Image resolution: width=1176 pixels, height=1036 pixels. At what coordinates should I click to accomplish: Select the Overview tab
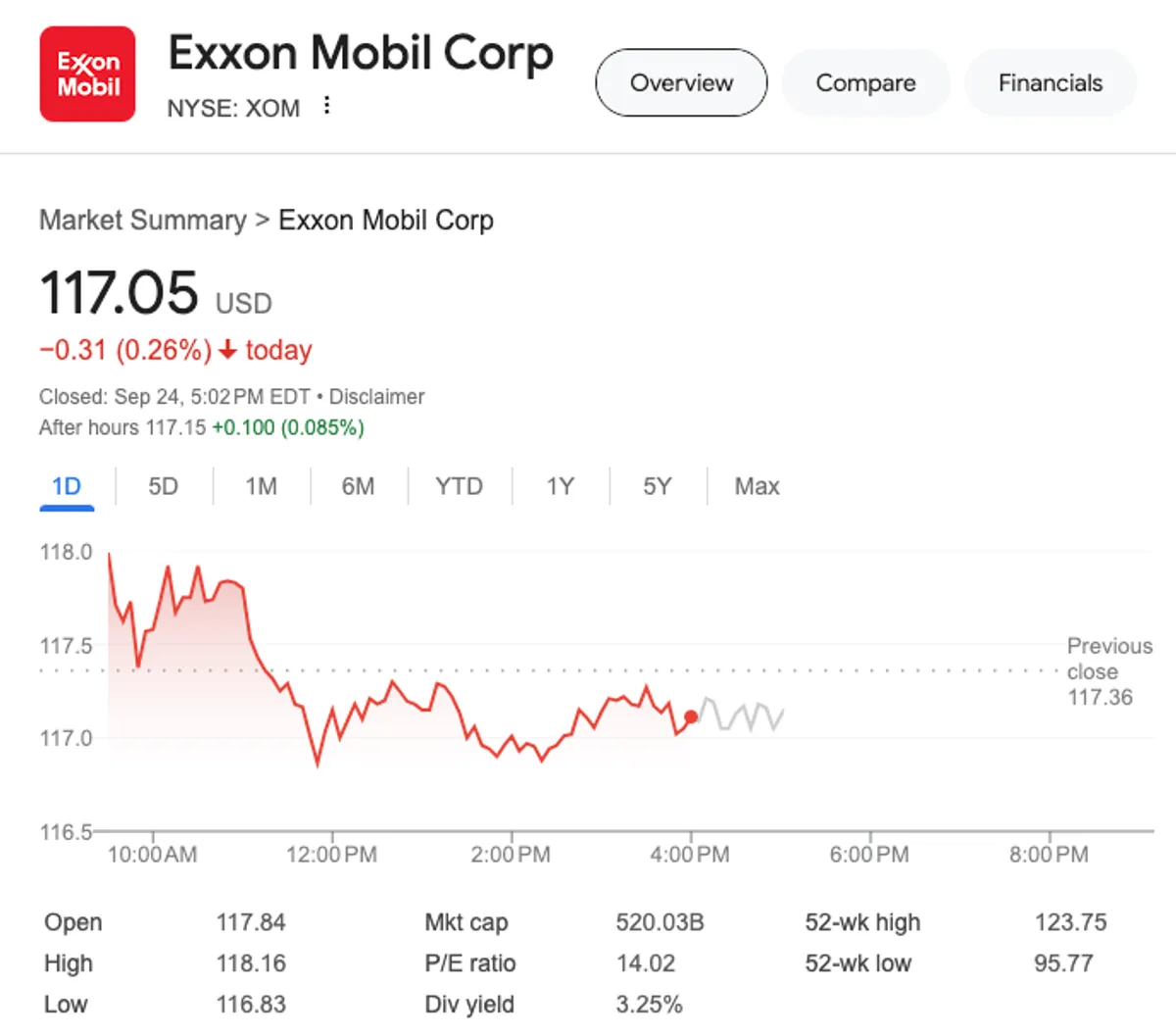tap(681, 83)
